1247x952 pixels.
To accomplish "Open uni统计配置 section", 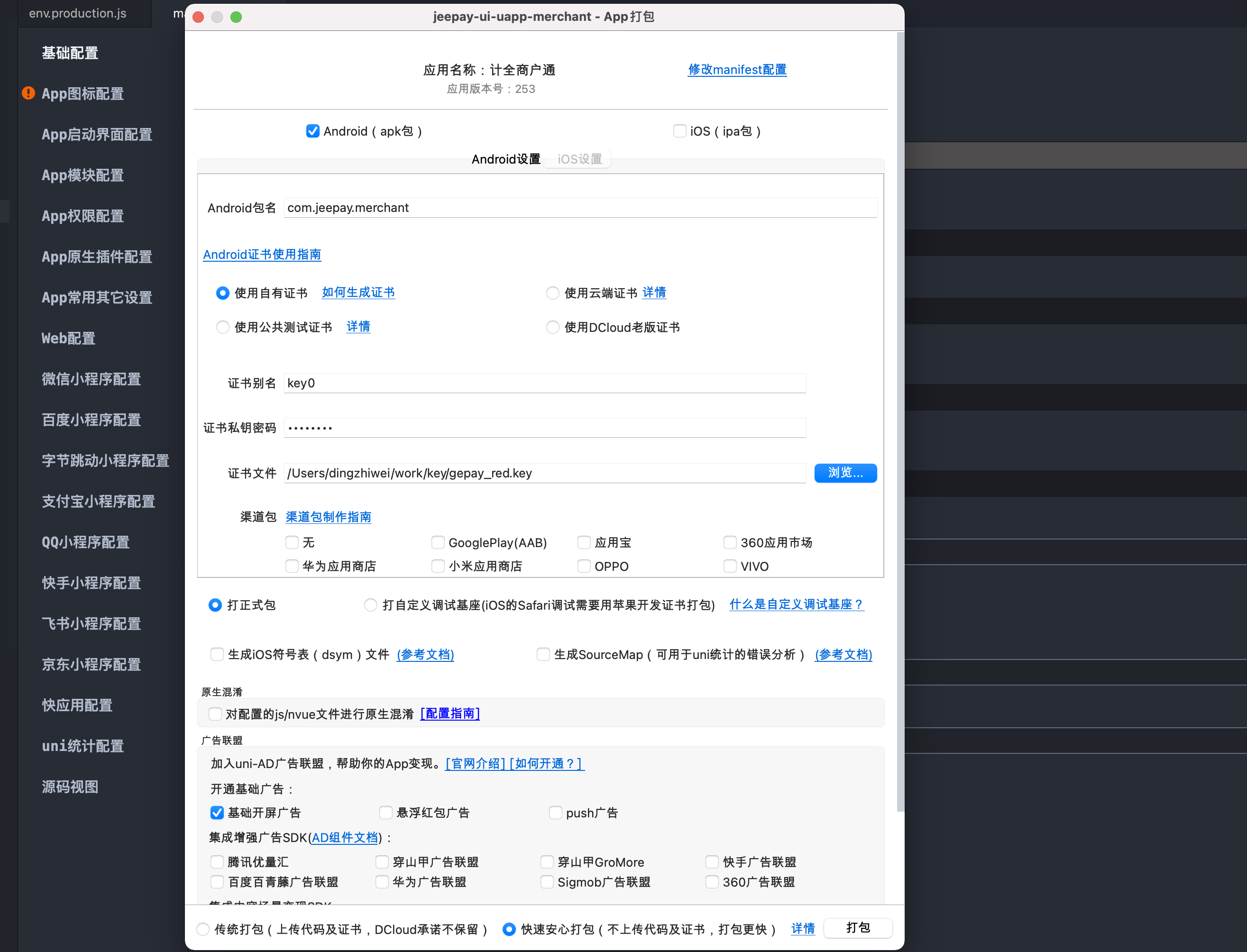I will [x=83, y=746].
